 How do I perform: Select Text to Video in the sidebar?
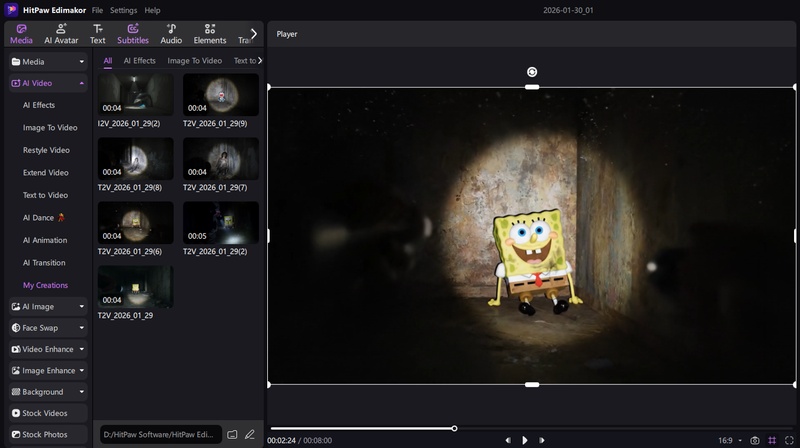[45, 195]
